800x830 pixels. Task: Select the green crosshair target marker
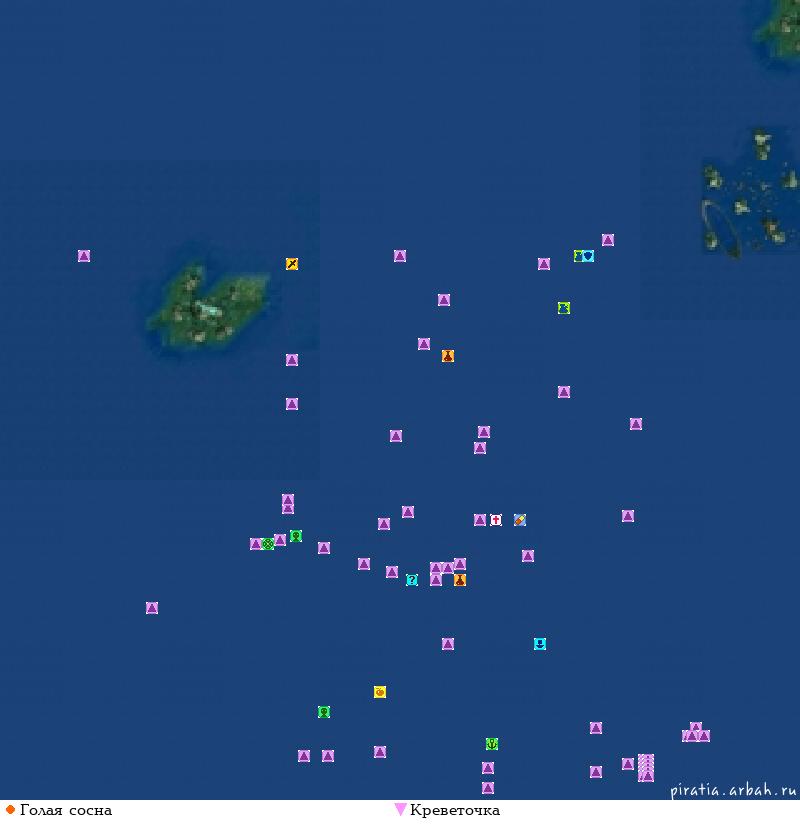[x=268, y=544]
